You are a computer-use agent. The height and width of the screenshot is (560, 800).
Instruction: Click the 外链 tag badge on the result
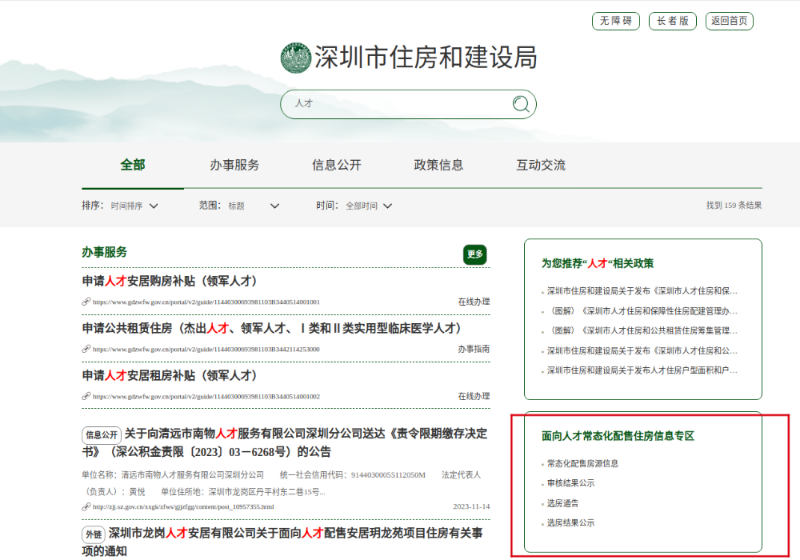click(x=93, y=534)
